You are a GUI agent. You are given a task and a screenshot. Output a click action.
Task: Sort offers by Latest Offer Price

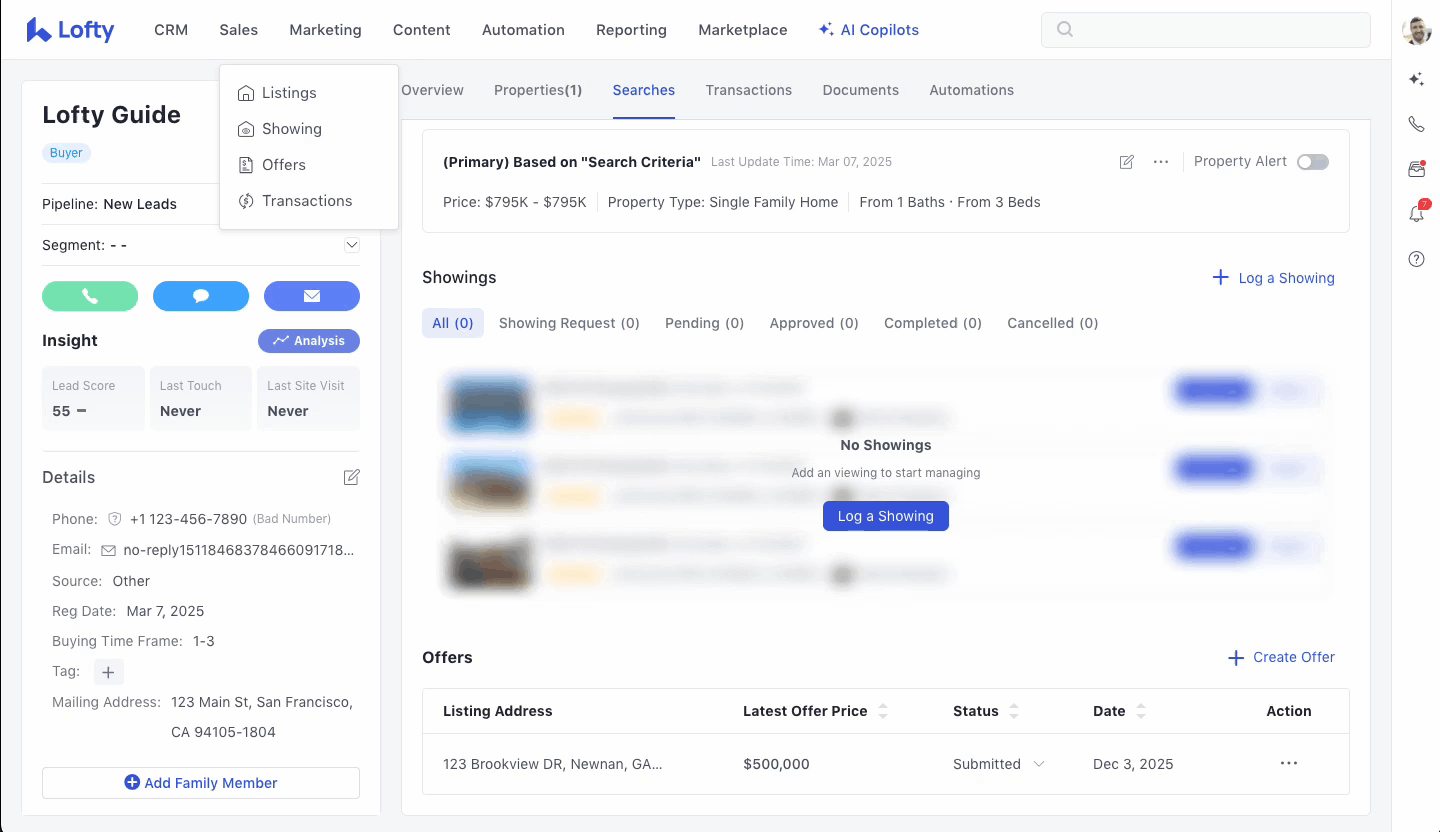[x=882, y=711]
